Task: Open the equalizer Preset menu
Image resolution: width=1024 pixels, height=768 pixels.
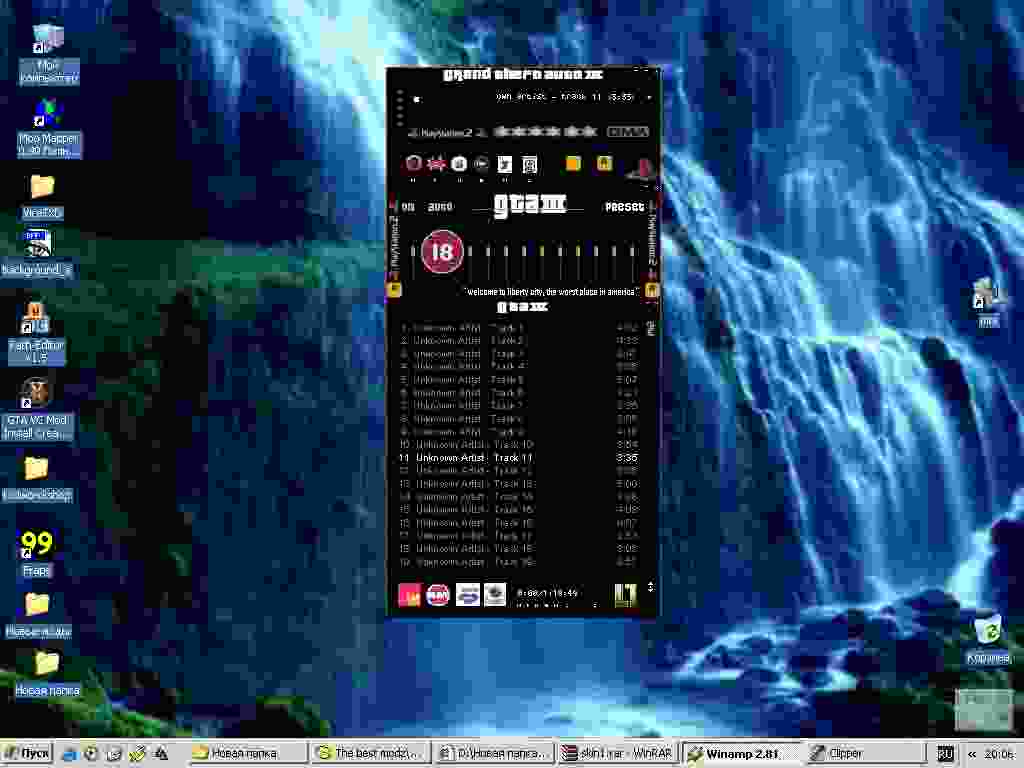Action: coord(624,207)
